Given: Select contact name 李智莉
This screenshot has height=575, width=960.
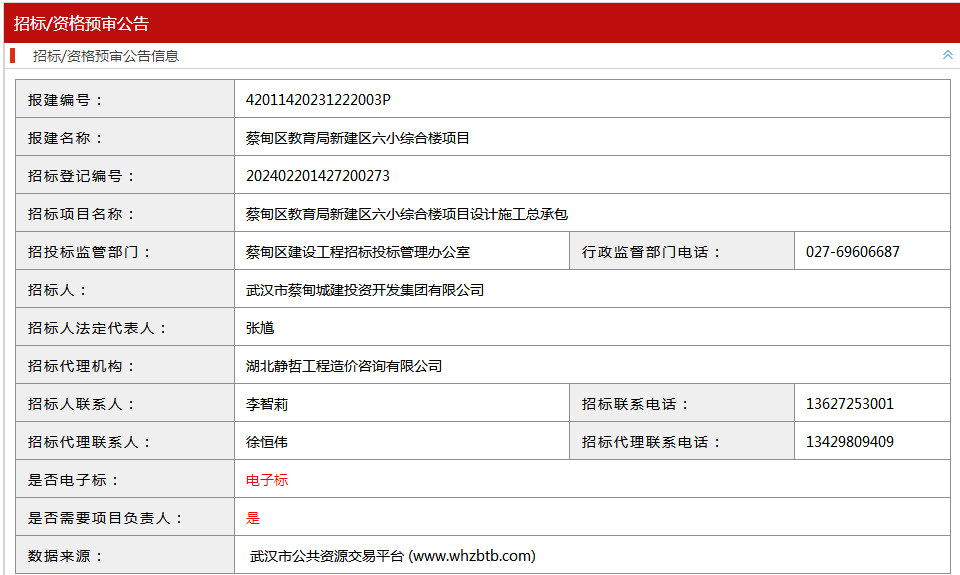Looking at the screenshot, I should click(x=266, y=404).
